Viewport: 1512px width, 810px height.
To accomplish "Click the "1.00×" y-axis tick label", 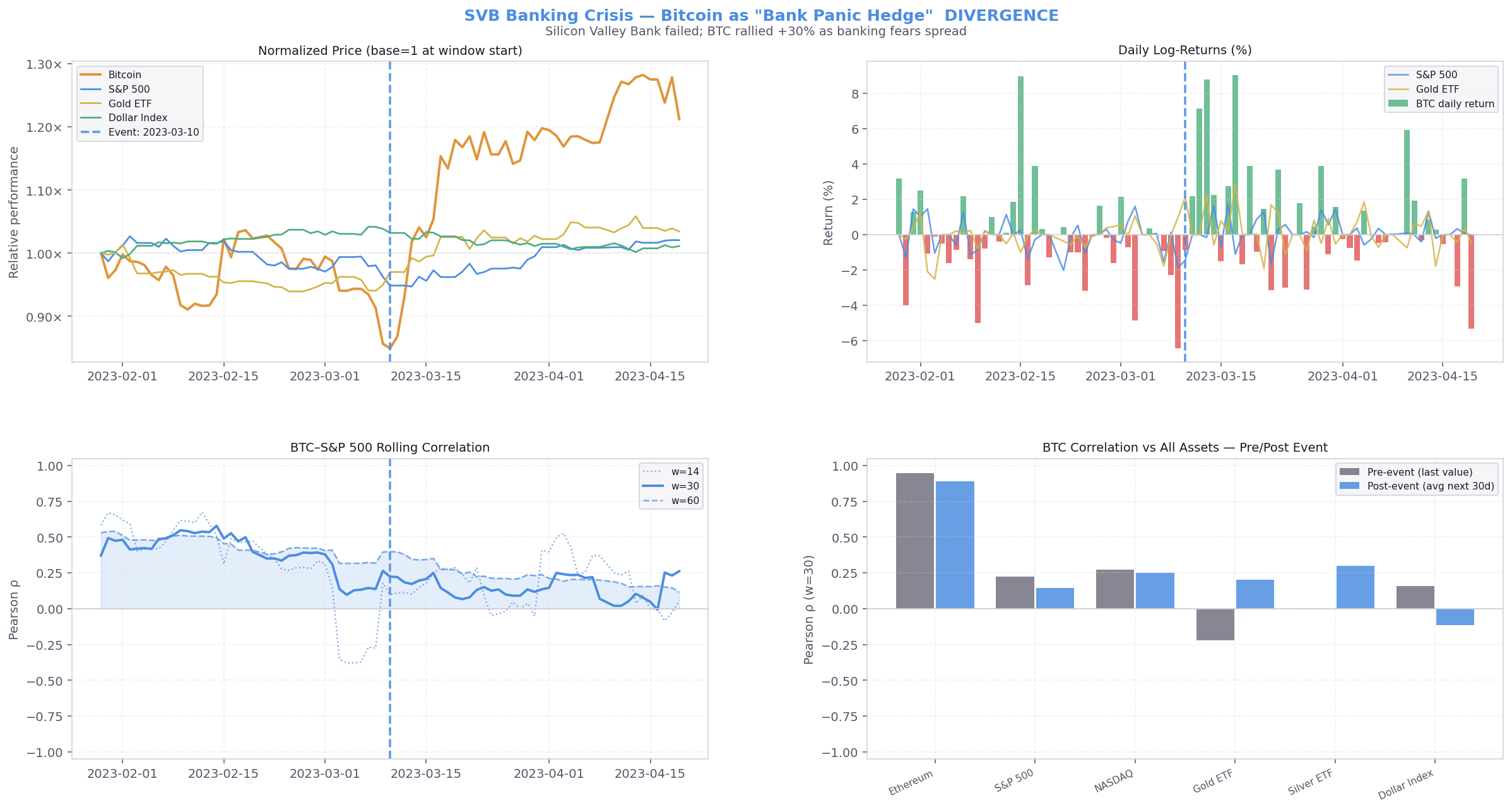I will pyautogui.click(x=44, y=254).
